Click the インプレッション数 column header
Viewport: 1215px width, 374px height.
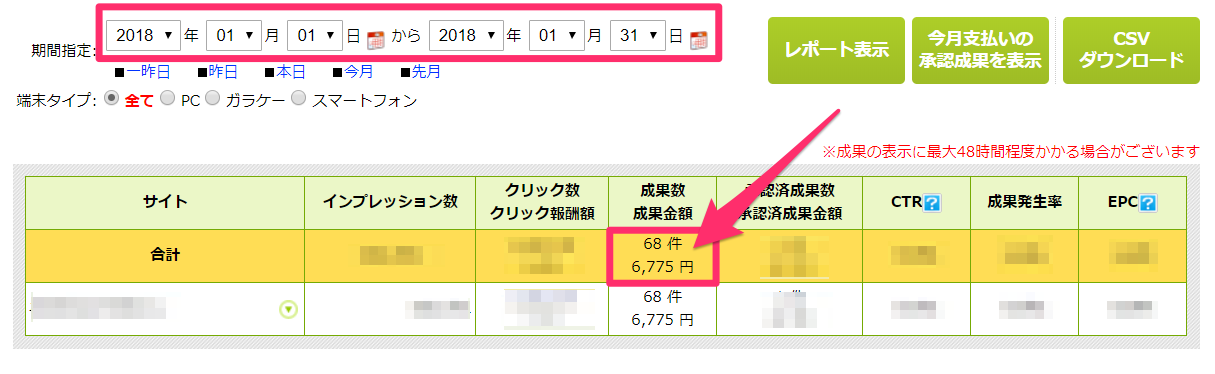pyautogui.click(x=390, y=202)
